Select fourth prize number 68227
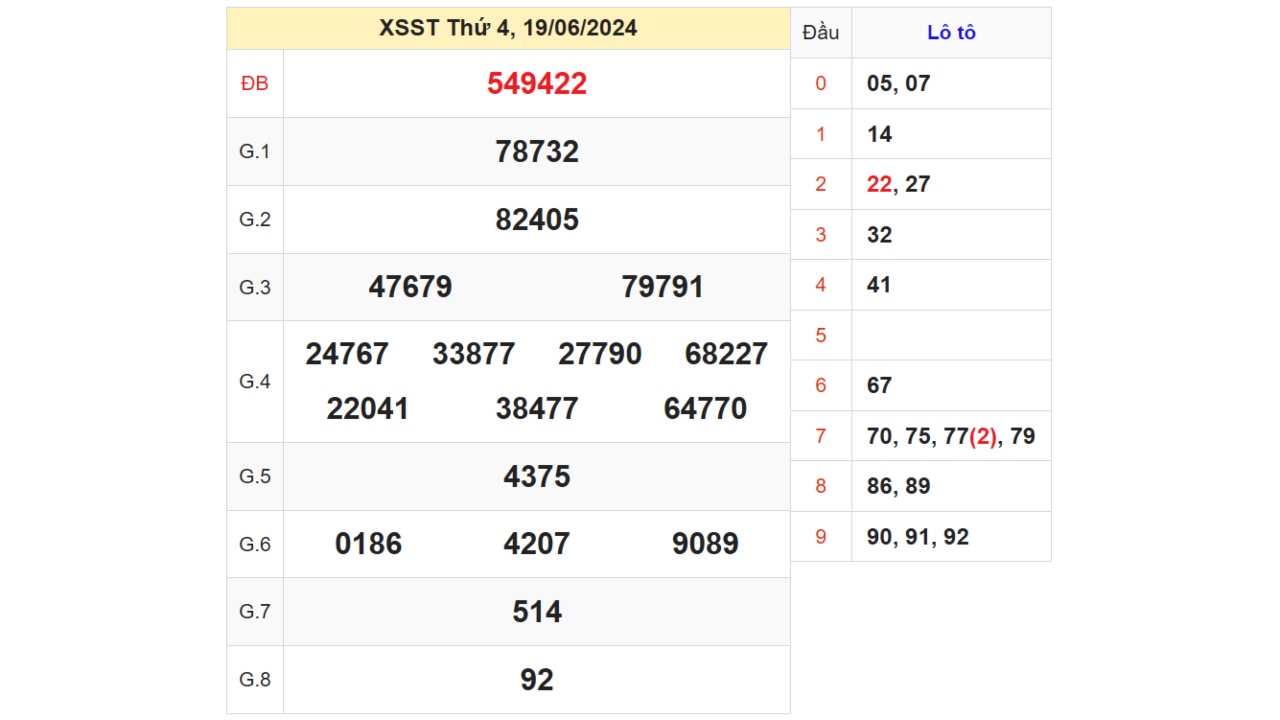The image size is (1280, 720). click(x=727, y=354)
